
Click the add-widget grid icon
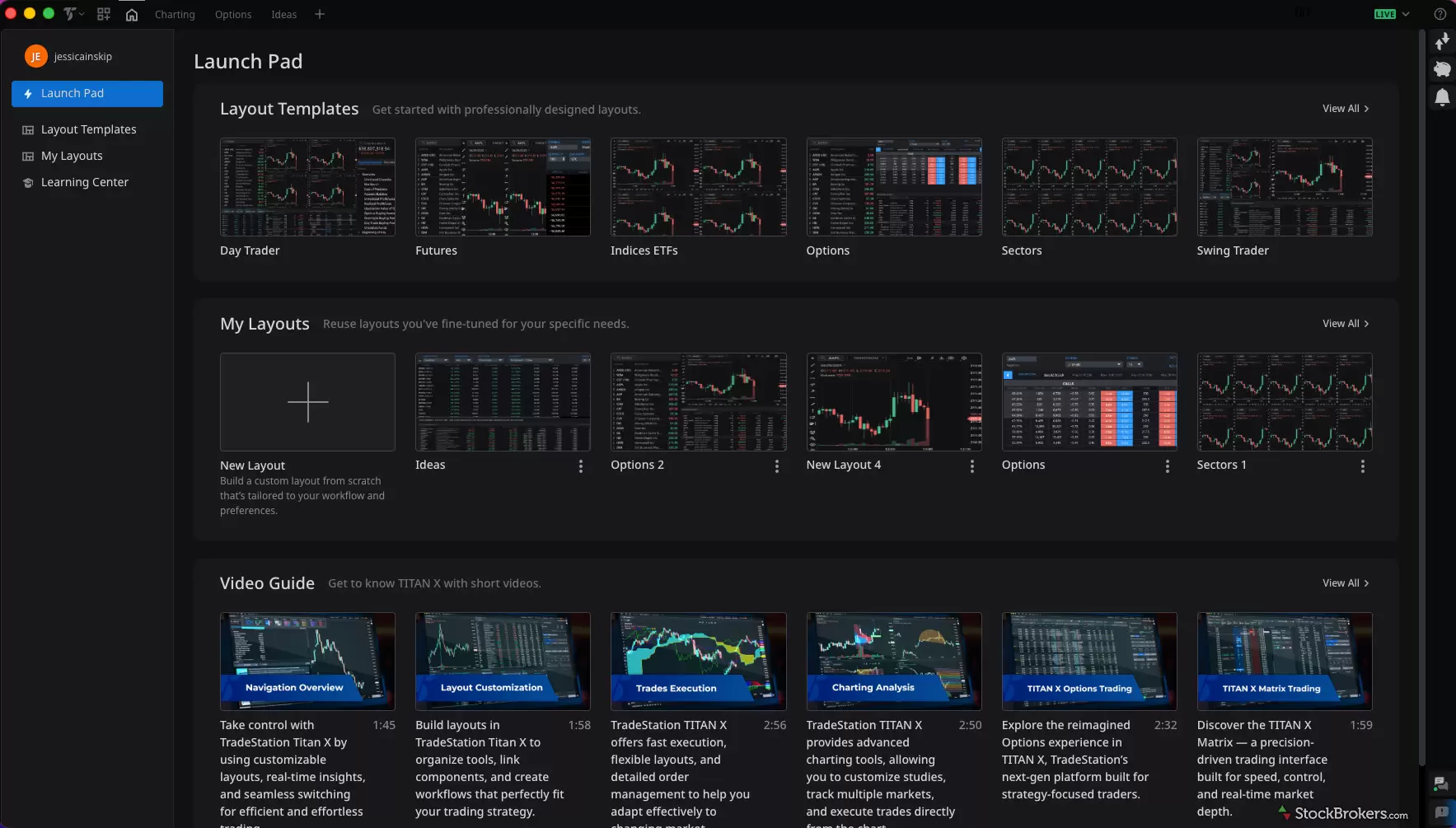[x=104, y=14]
